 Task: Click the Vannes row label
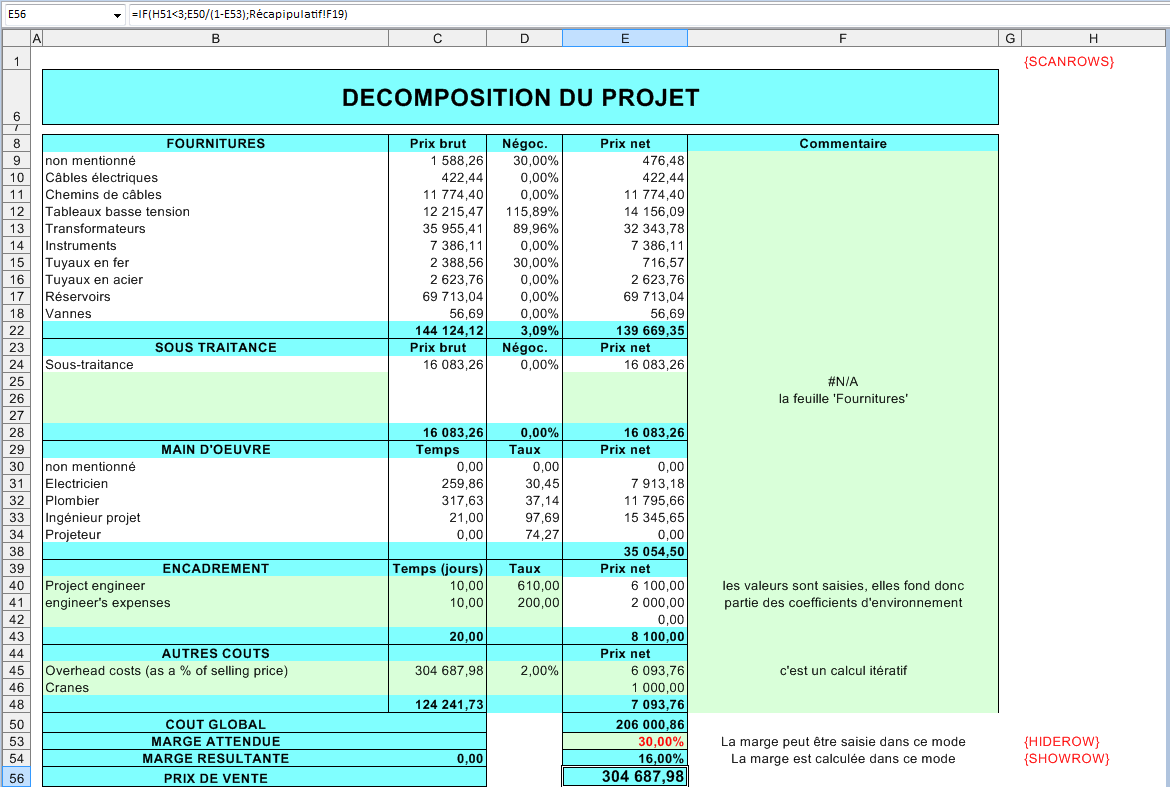point(68,314)
